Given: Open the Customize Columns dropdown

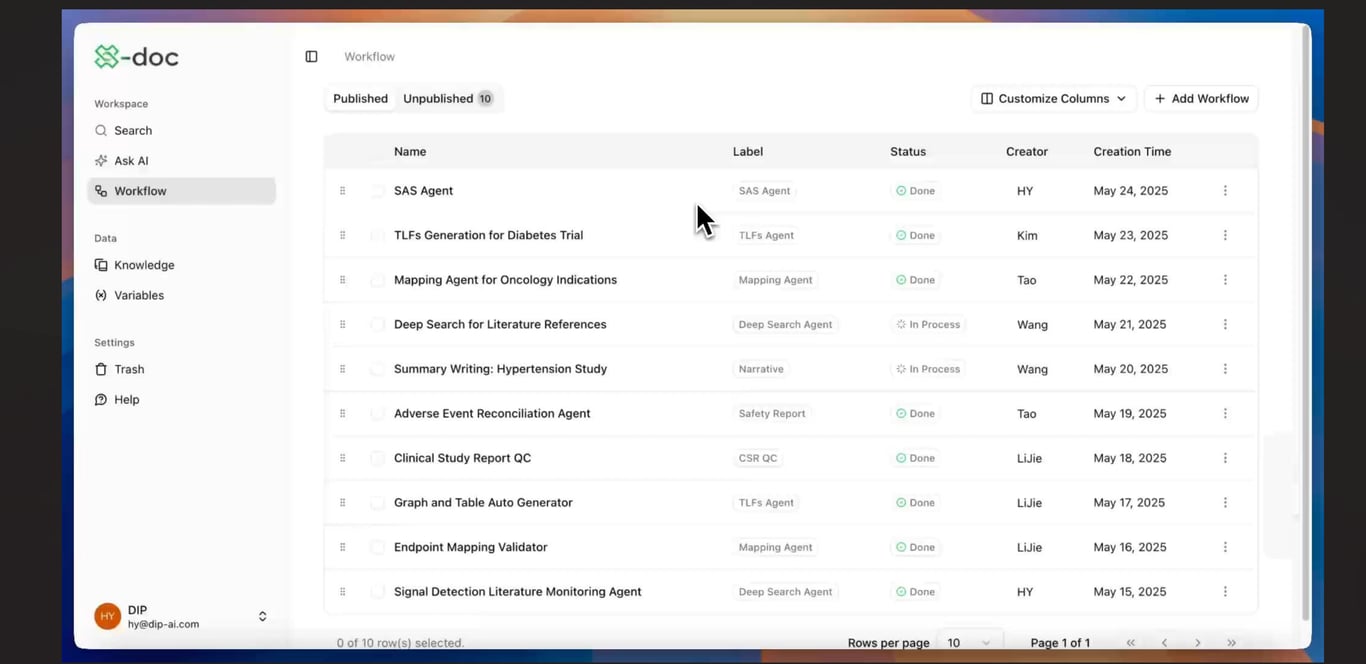Looking at the screenshot, I should coord(1053,98).
